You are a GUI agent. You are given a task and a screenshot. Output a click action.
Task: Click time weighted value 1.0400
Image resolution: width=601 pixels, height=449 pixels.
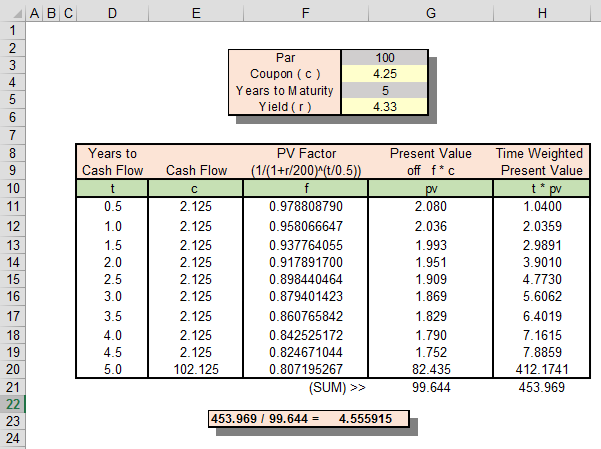(x=542, y=206)
